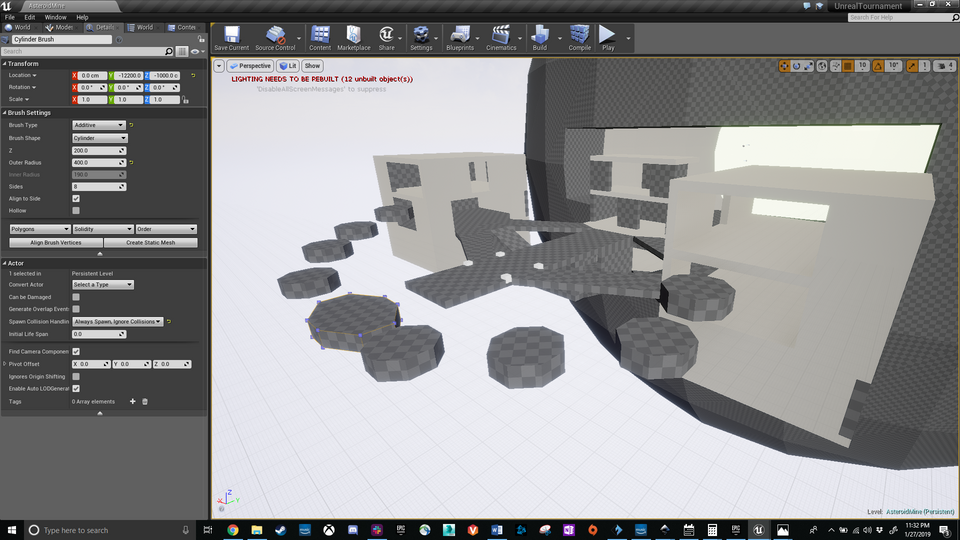
Task: Toggle the Generate Overlap Events checkbox
Action: pos(76,309)
